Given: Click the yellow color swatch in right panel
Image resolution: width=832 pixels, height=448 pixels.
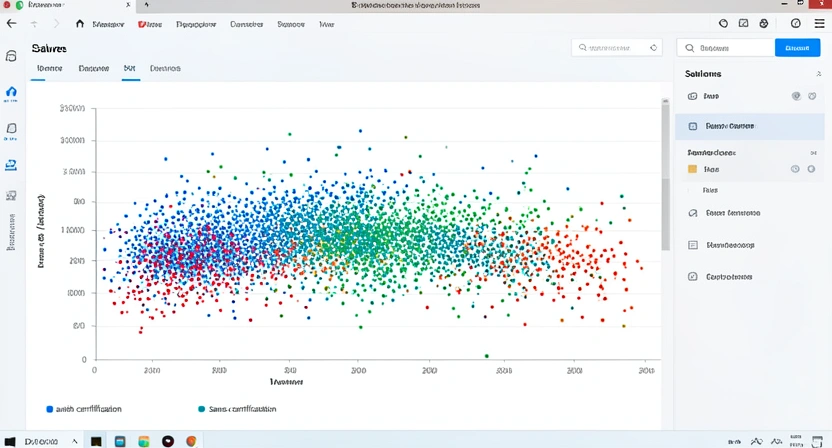Looking at the screenshot, I should click(x=692, y=169).
